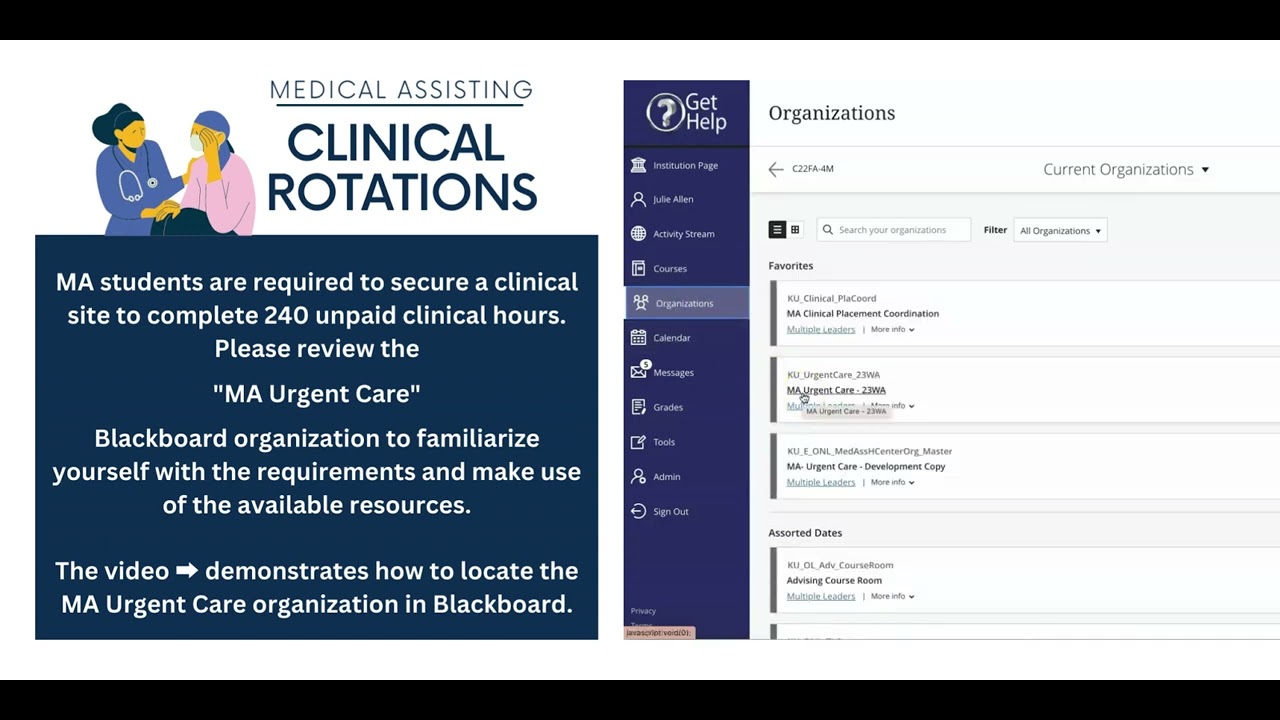
Task: Select Grades menu label
Action: coord(668,407)
